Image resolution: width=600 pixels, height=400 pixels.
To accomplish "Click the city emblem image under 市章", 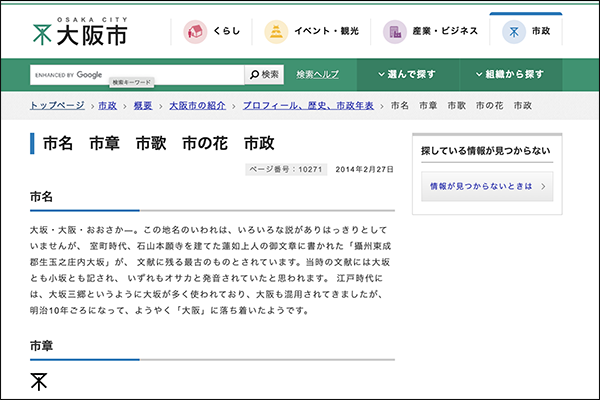I will [x=39, y=382].
